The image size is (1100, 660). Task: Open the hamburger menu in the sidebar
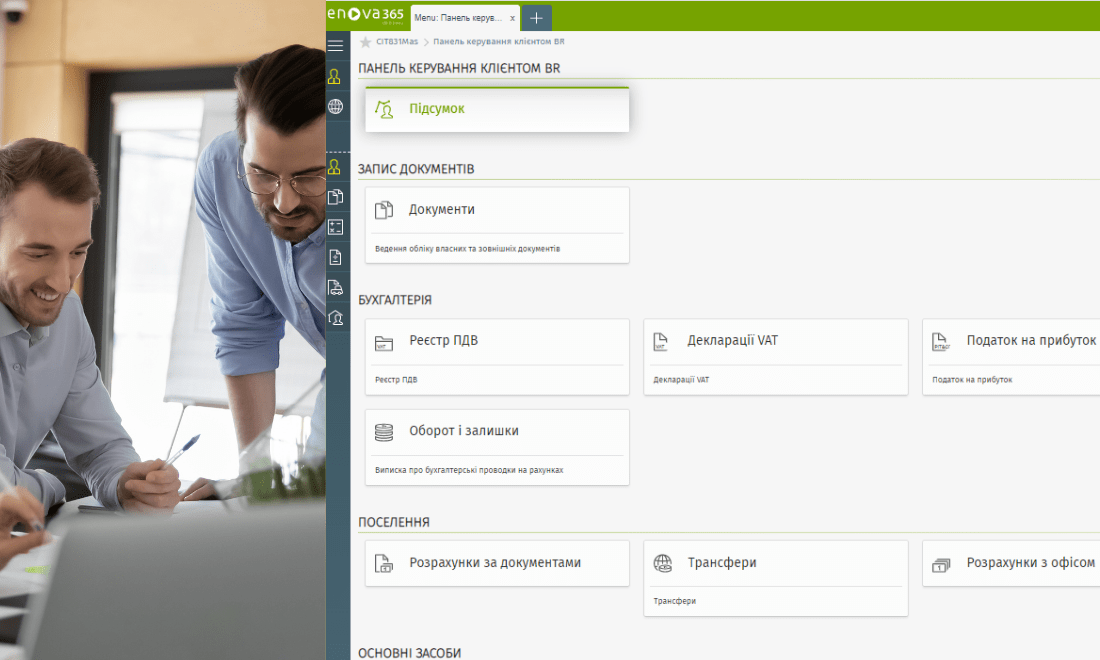tap(336, 46)
